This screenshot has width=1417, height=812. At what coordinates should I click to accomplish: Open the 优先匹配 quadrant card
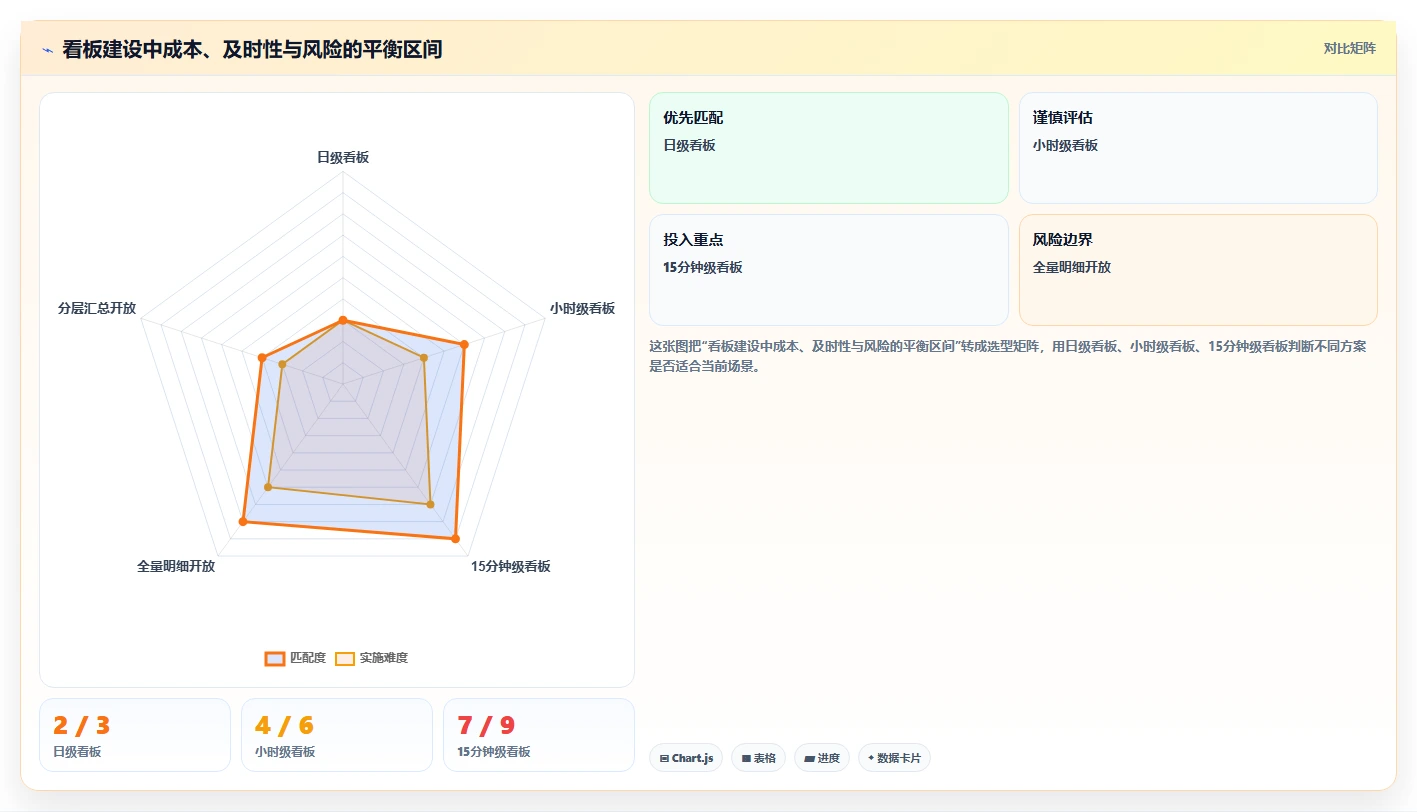[829, 148]
